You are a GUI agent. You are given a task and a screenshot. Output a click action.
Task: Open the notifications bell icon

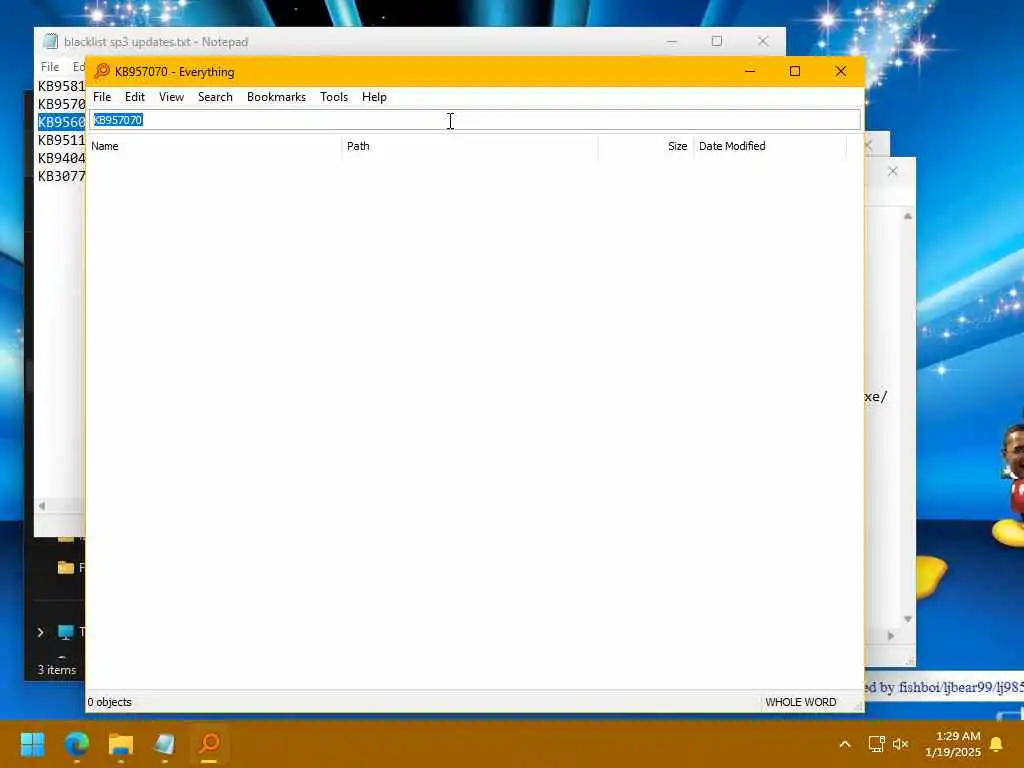pos(997,744)
